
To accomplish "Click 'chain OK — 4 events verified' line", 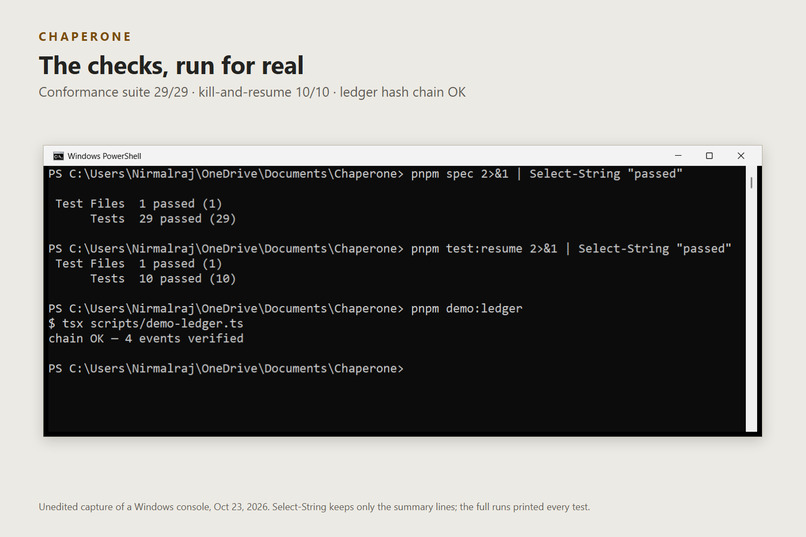I will point(146,339).
